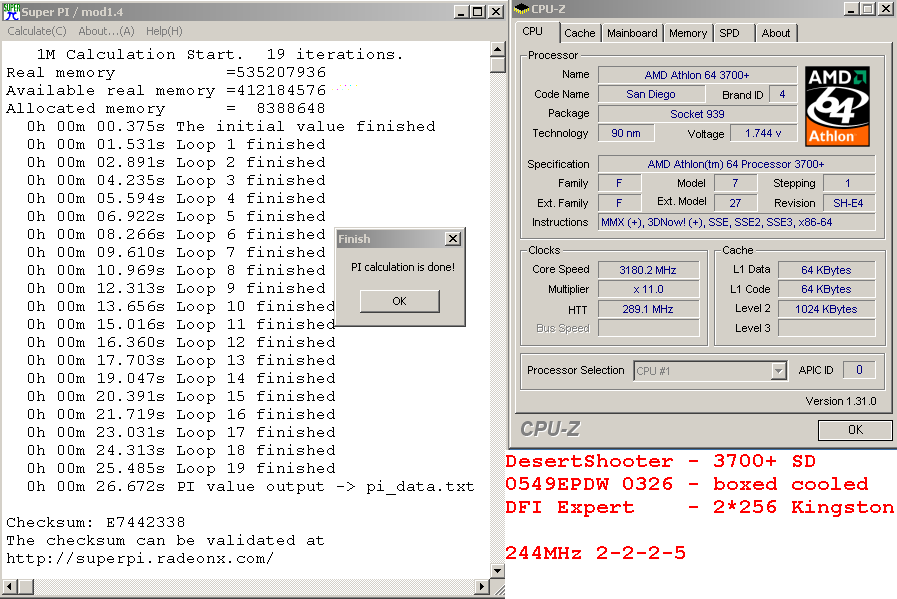Click the Super PI vertical scrollbar down arrow
Viewport: 897px width, 599px height.
click(x=498, y=571)
